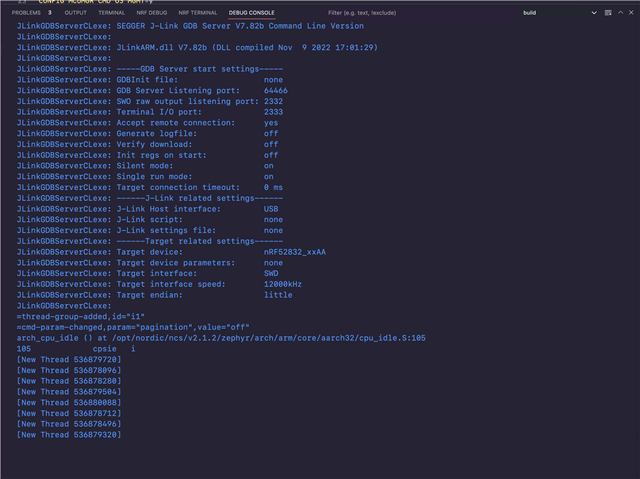The image size is (640, 479).
Task: Click the '105 cpsie i' line
Action: (76, 349)
